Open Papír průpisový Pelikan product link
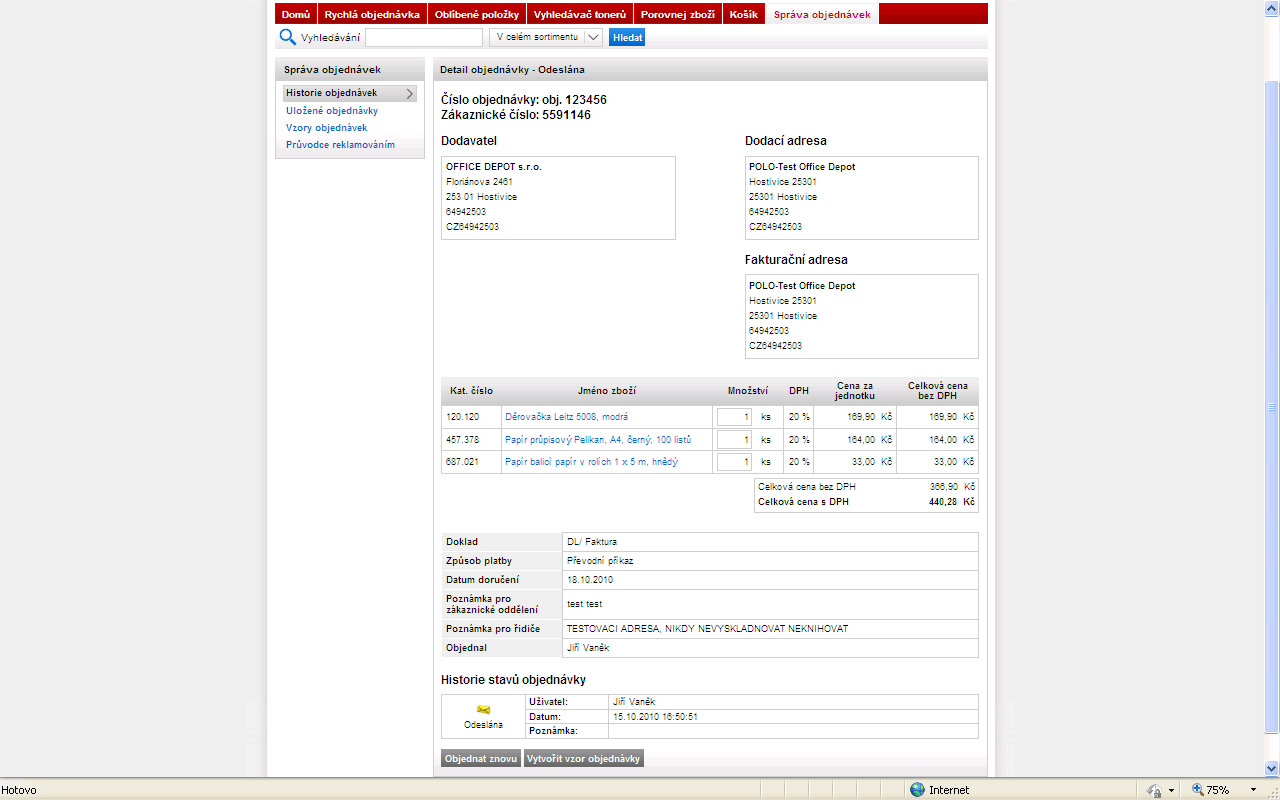The height and width of the screenshot is (800, 1280). [x=597, y=439]
